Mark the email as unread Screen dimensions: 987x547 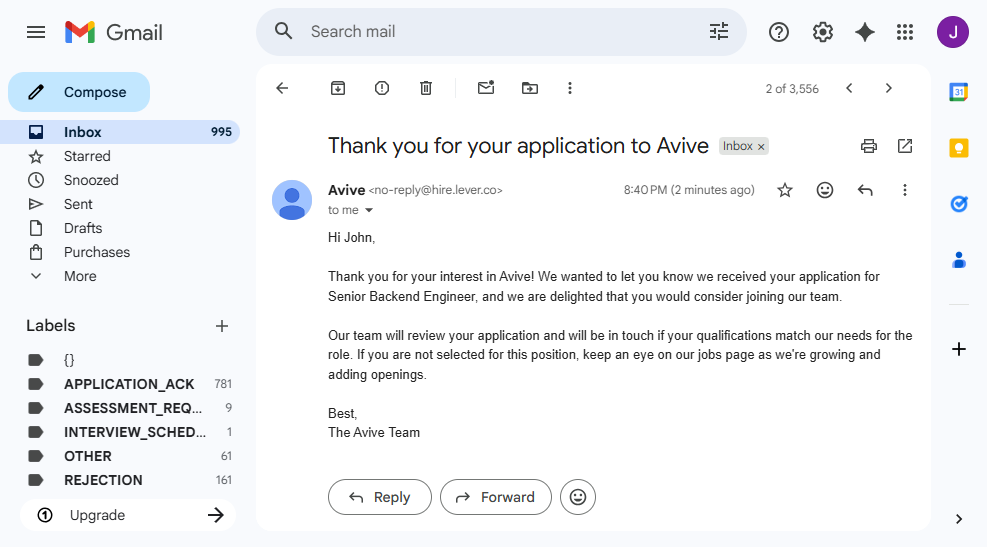486,88
